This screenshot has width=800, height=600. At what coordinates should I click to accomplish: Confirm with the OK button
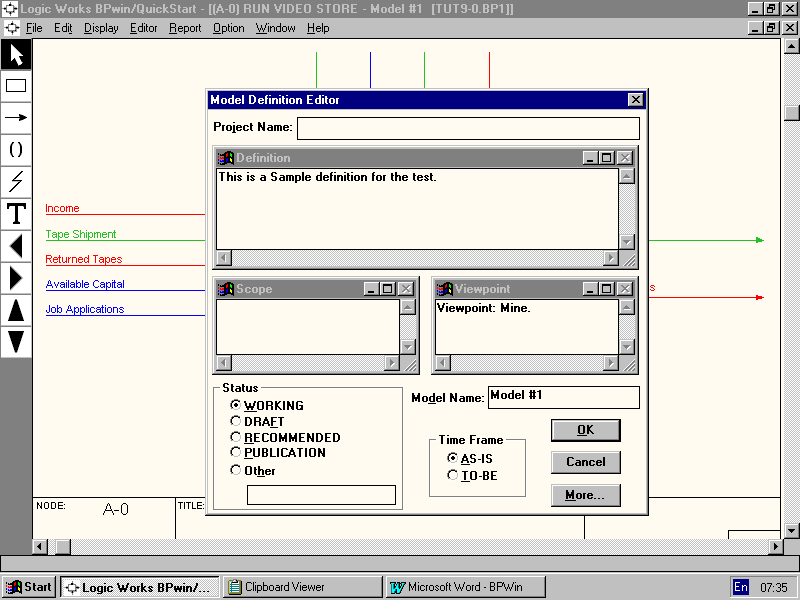tap(586, 430)
